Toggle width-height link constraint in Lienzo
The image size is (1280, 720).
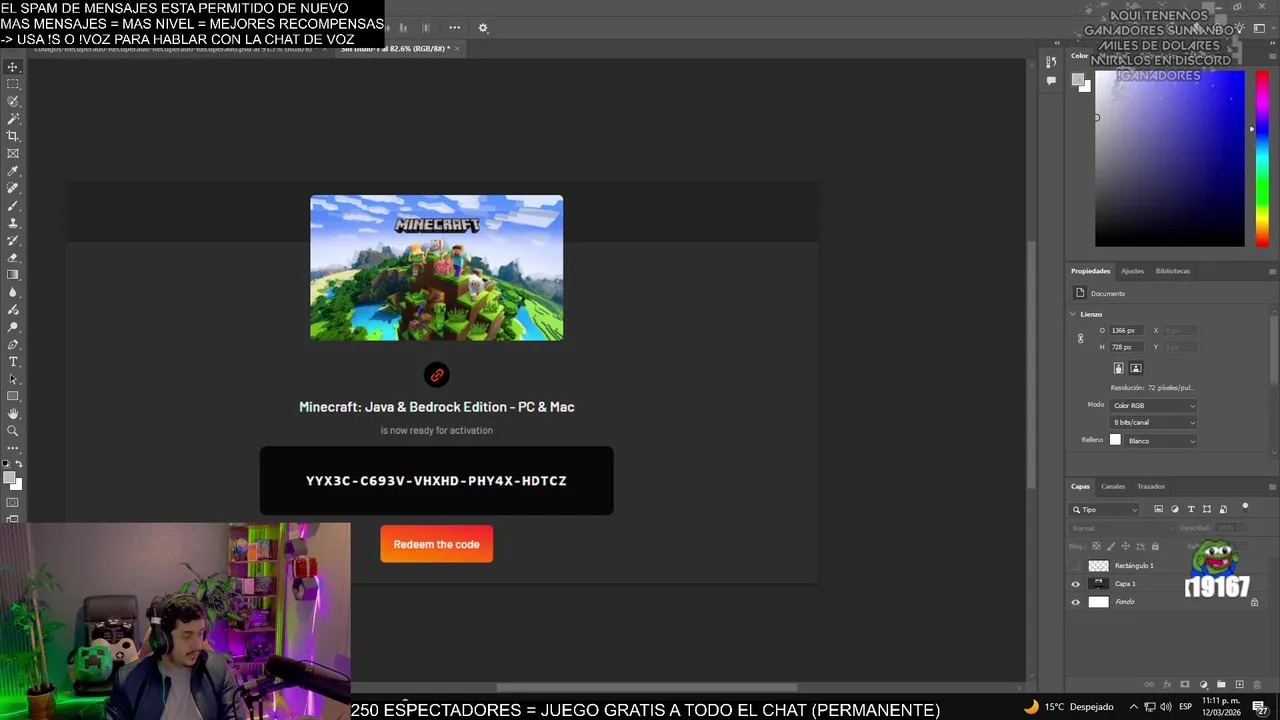1080,339
